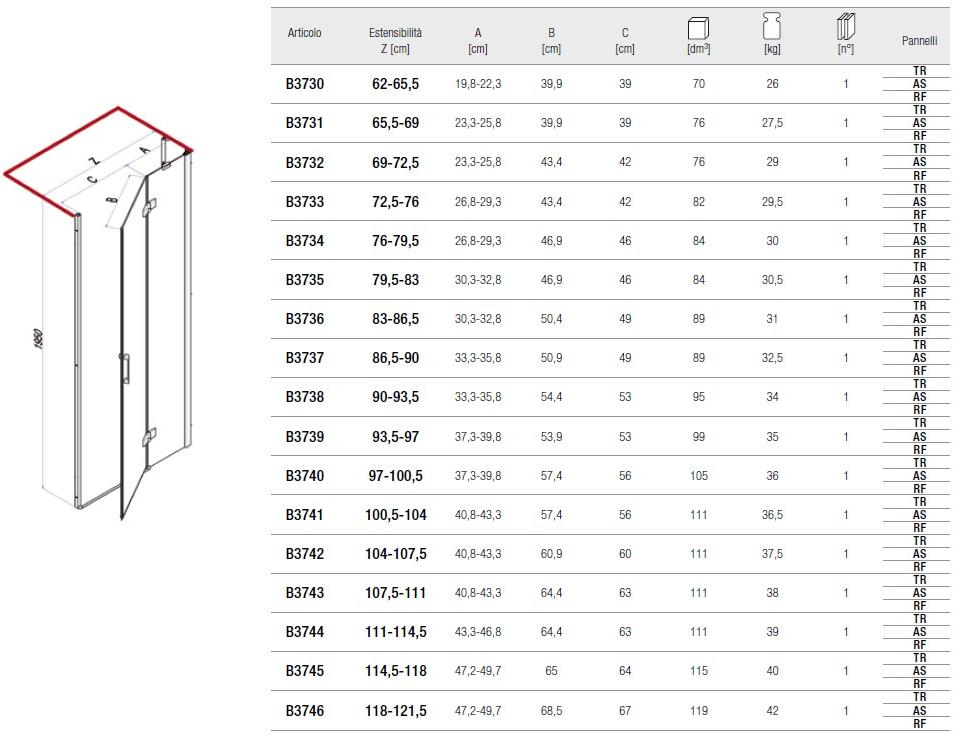955x738 pixels.
Task: Click article B3734 row label
Action: click(x=305, y=241)
